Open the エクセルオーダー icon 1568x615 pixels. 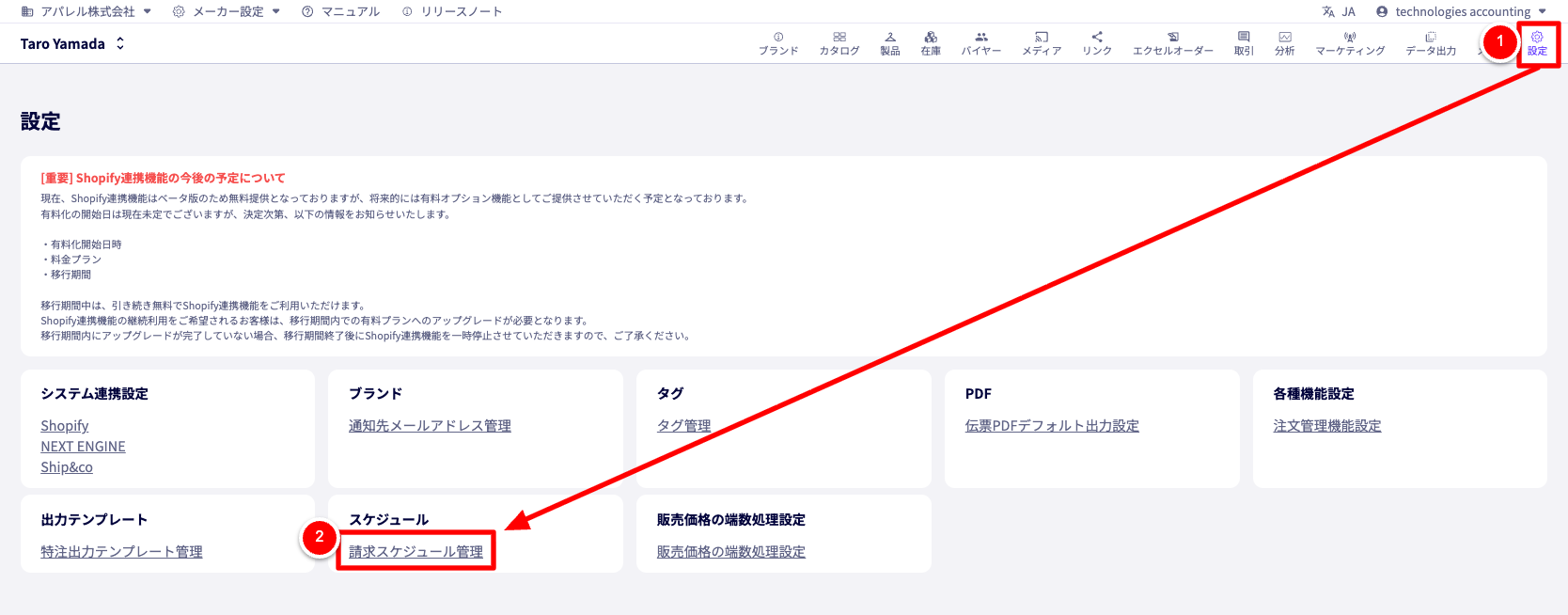click(1173, 43)
